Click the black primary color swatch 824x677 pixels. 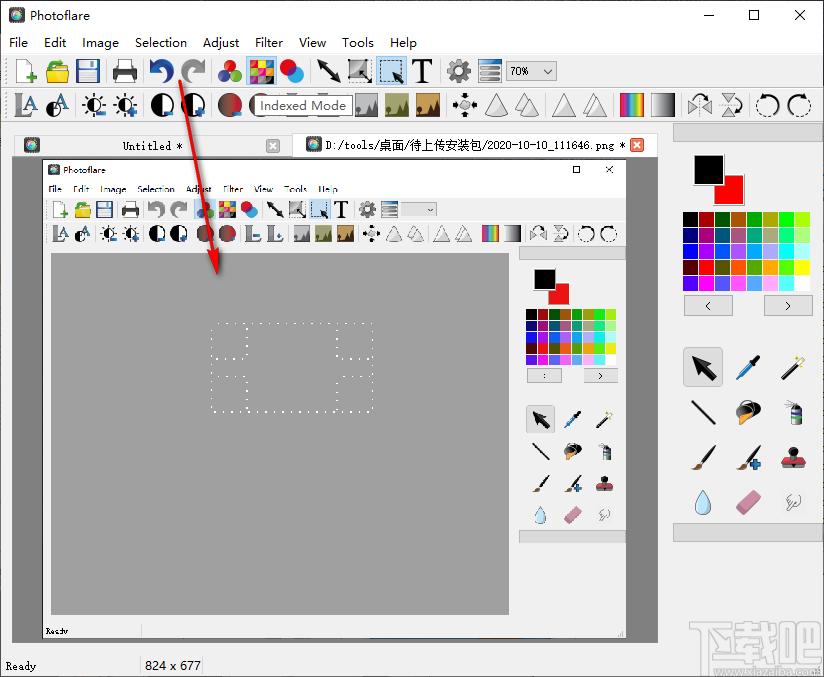(708, 170)
